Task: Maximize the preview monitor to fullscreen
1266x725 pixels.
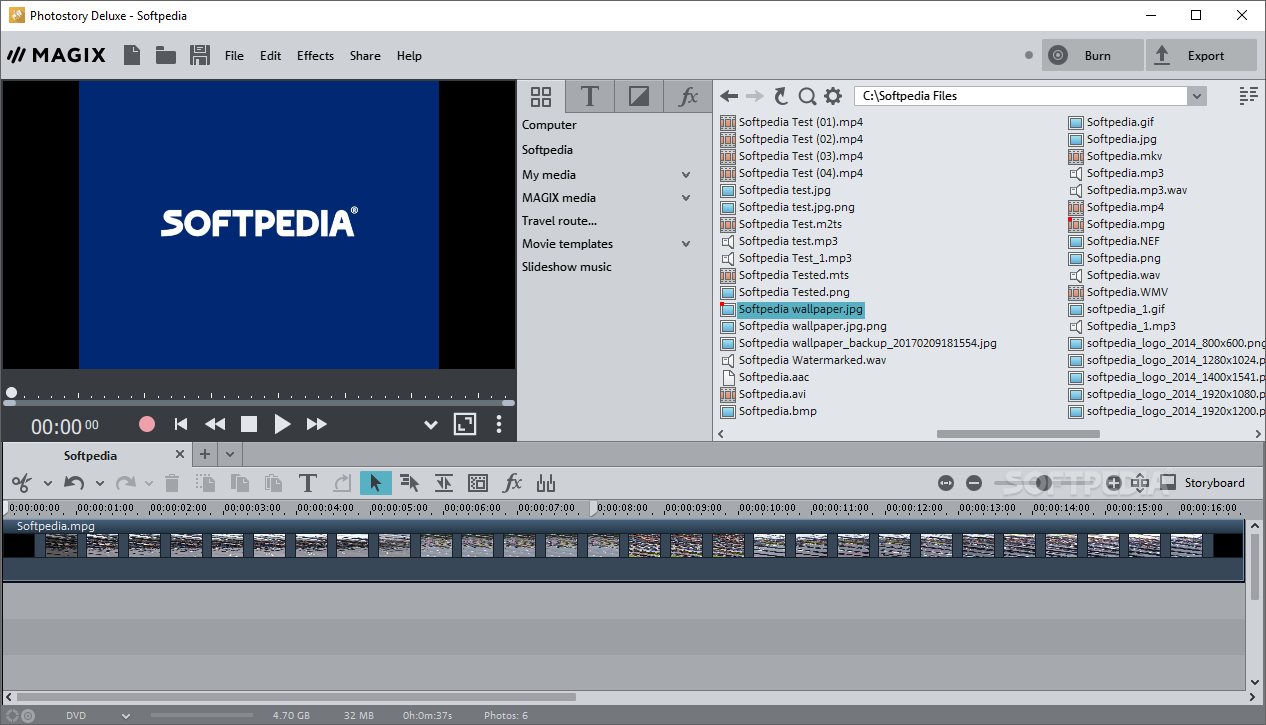Action: click(465, 424)
